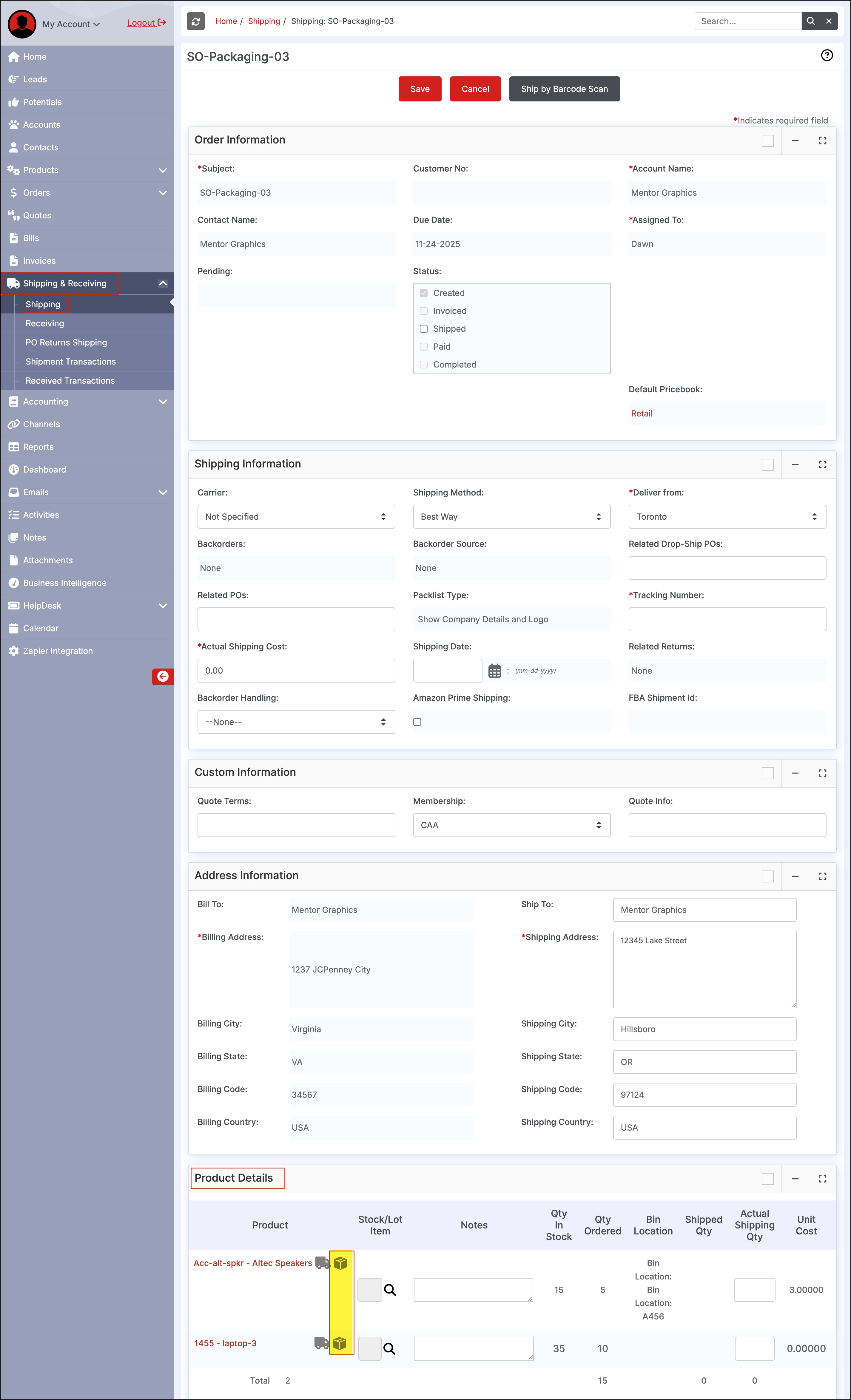Open Shipment Transactions in sidebar
The height and width of the screenshot is (1400, 851).
pos(70,361)
